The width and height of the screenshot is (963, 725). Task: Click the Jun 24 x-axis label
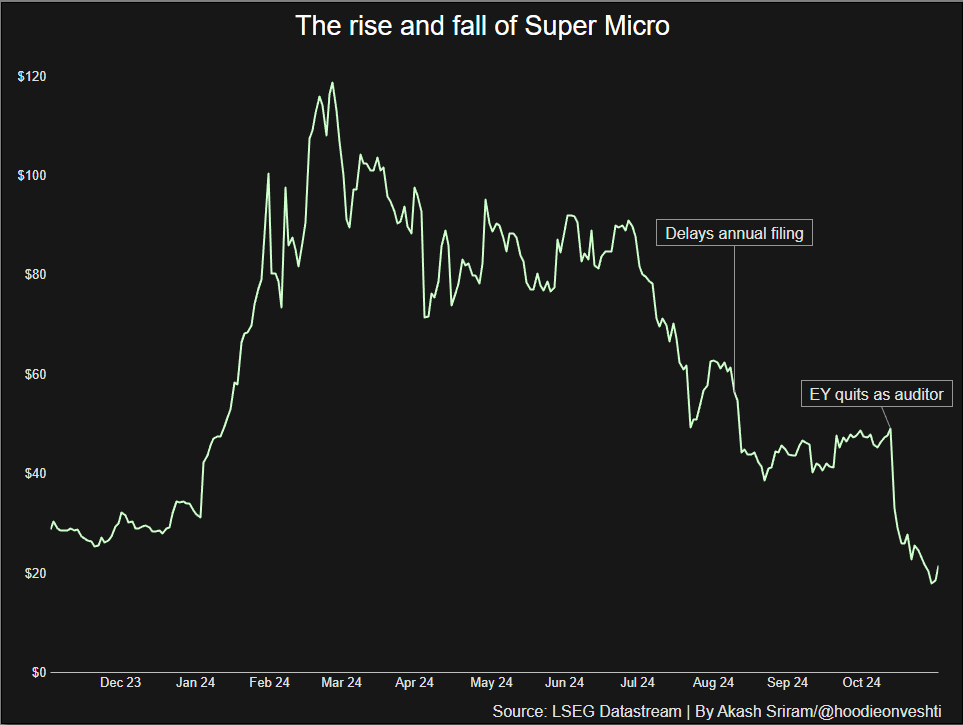coord(564,683)
